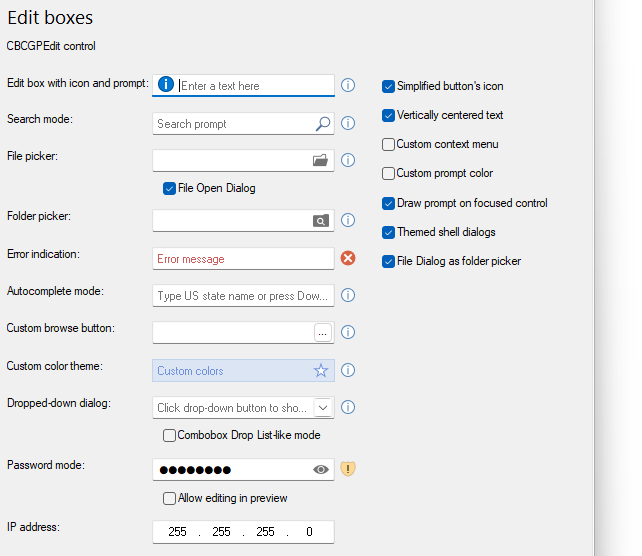Image resolution: width=642 pixels, height=556 pixels.
Task: Click the Password mode: label
Action: [x=46, y=465]
